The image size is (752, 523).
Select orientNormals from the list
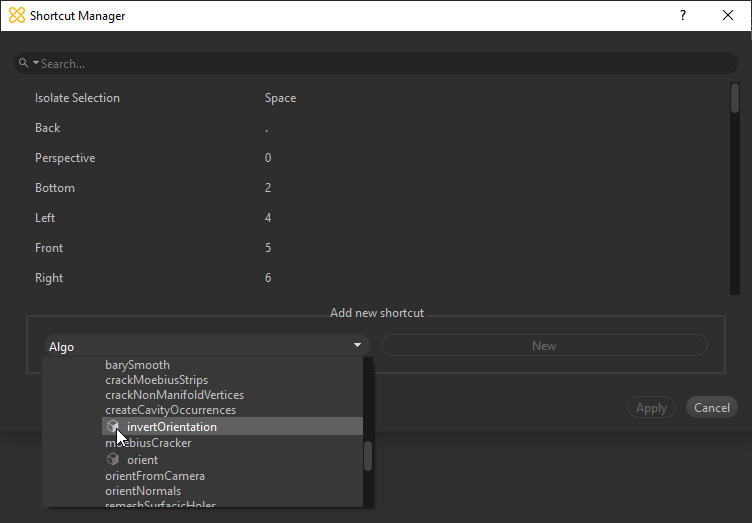click(143, 491)
